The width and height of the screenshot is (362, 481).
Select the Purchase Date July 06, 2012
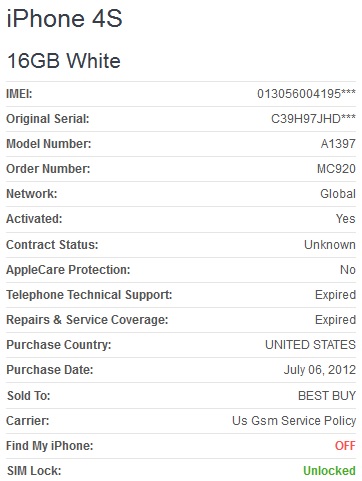319,370
